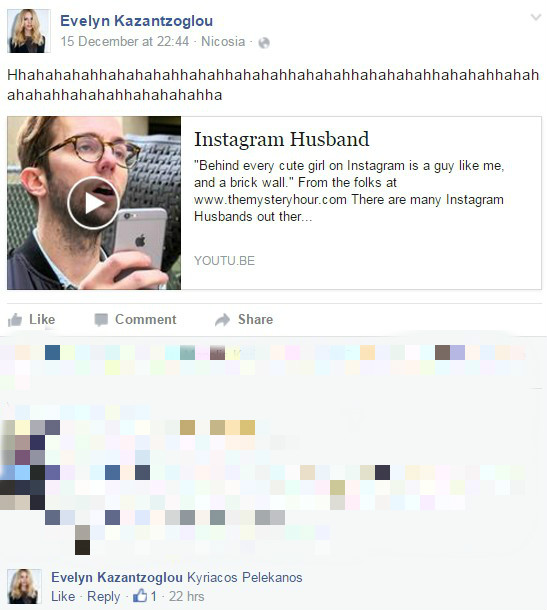
Task: Click the Comment speech bubble icon
Action: point(101,320)
